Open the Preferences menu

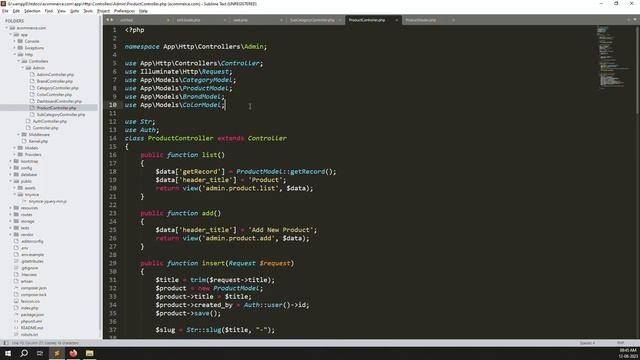pyautogui.click(x=124, y=11)
